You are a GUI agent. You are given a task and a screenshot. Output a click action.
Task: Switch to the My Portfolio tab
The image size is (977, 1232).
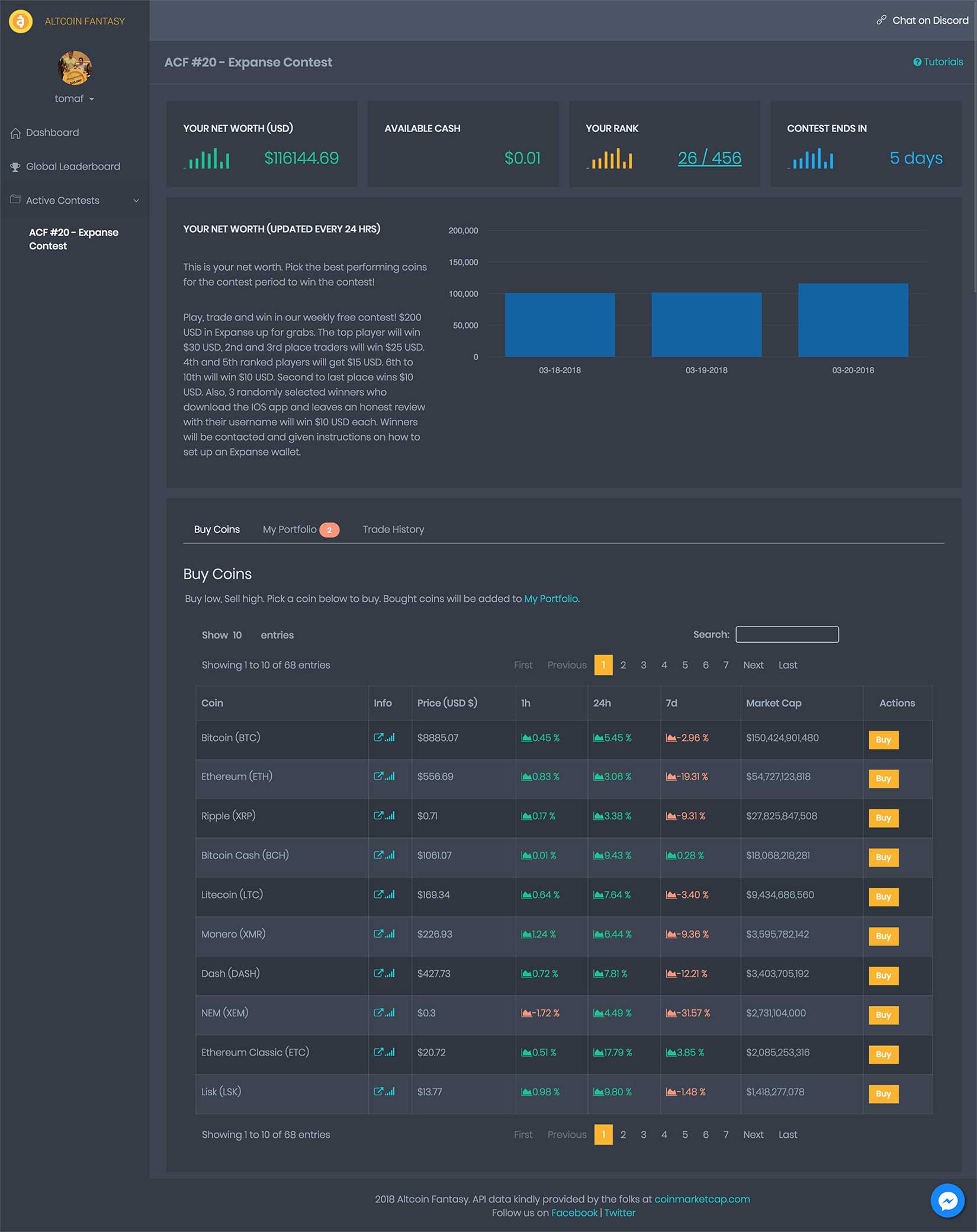[x=301, y=530]
